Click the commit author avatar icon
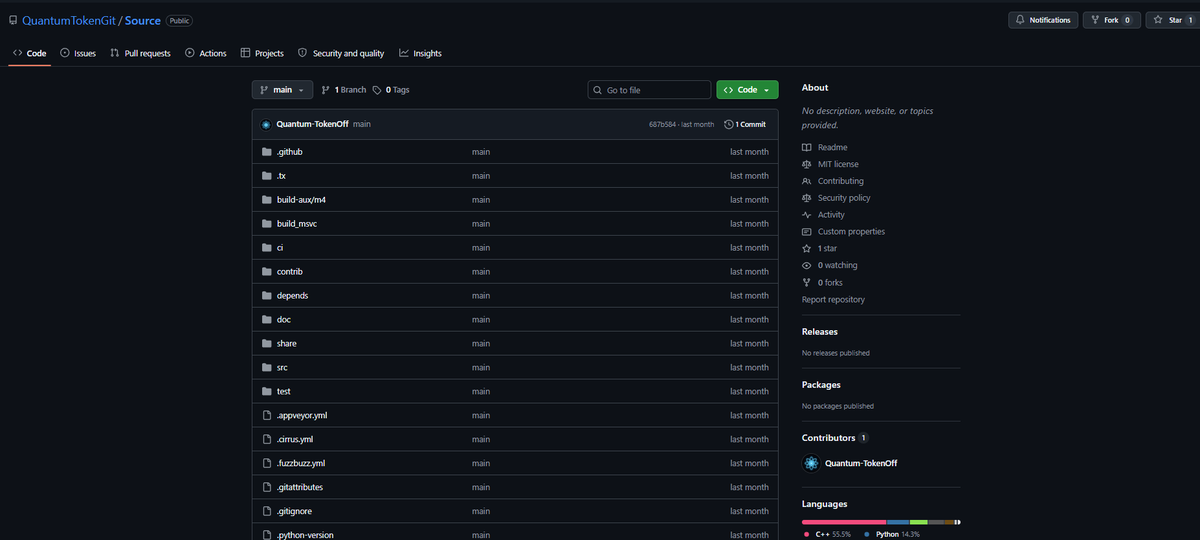 tap(266, 124)
